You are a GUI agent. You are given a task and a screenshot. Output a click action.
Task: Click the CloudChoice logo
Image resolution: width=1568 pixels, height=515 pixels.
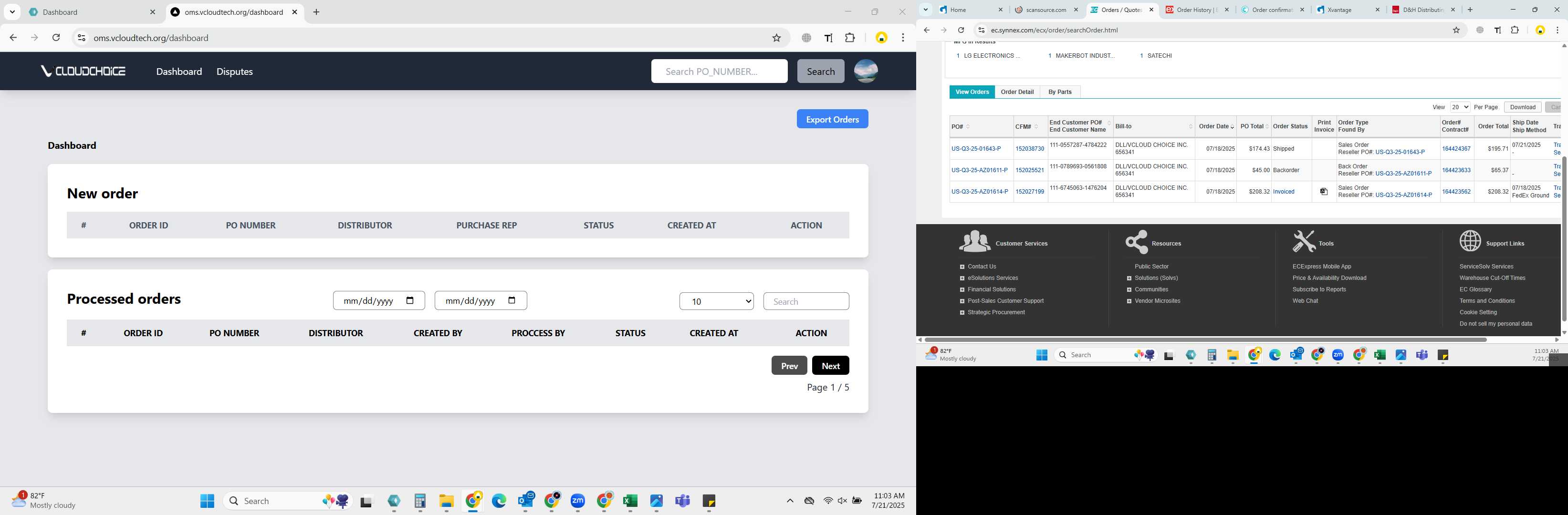tap(83, 71)
